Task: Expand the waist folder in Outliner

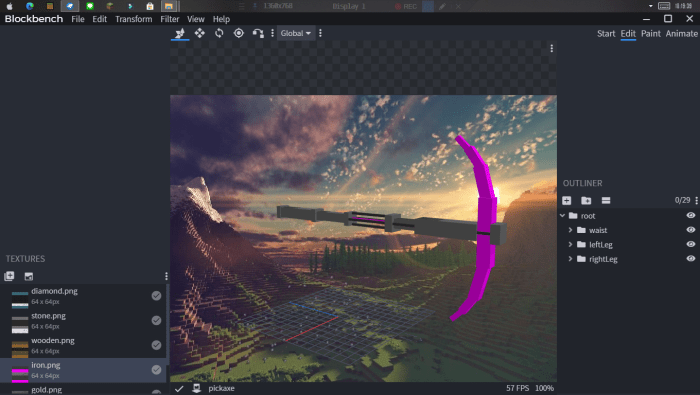Action: pos(570,230)
